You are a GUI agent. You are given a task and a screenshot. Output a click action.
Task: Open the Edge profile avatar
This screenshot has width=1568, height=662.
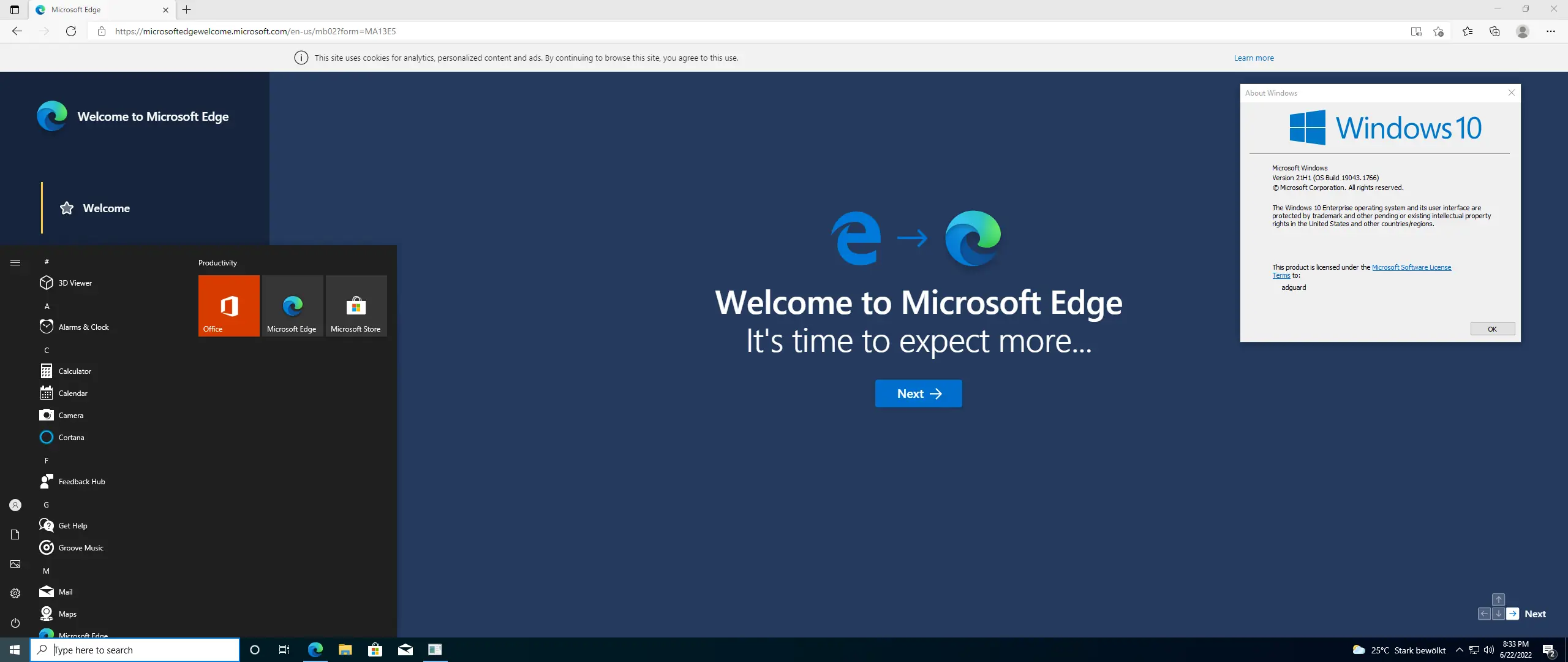1523,31
